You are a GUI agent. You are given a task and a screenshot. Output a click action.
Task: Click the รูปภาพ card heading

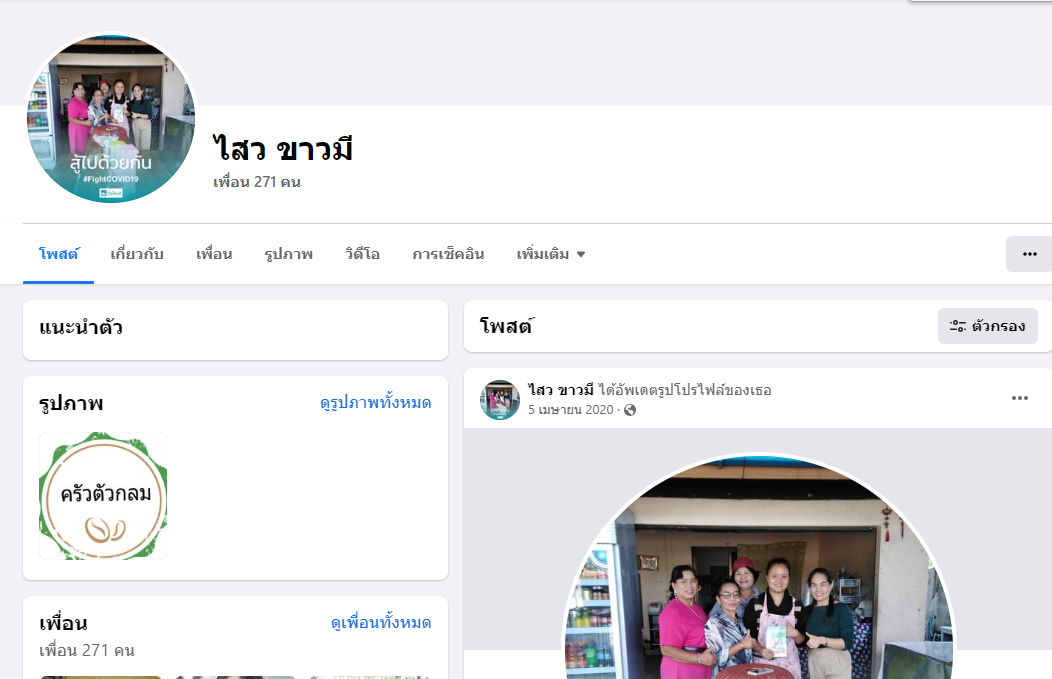click(71, 403)
